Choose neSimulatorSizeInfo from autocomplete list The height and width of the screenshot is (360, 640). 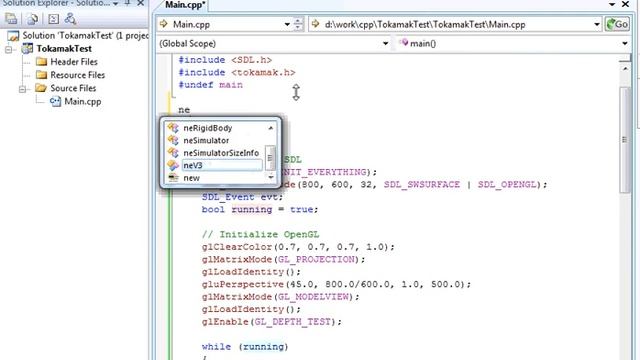[221, 153]
